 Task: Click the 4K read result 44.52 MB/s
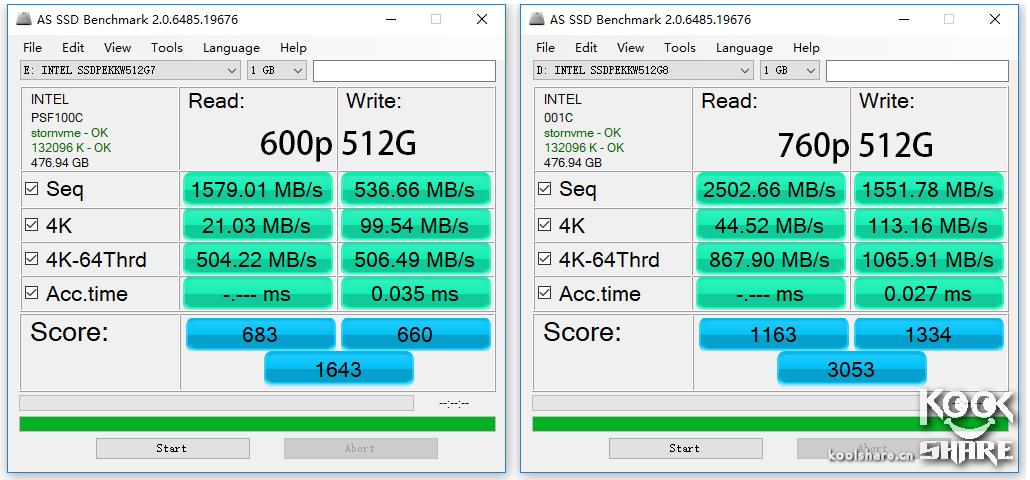point(771,225)
